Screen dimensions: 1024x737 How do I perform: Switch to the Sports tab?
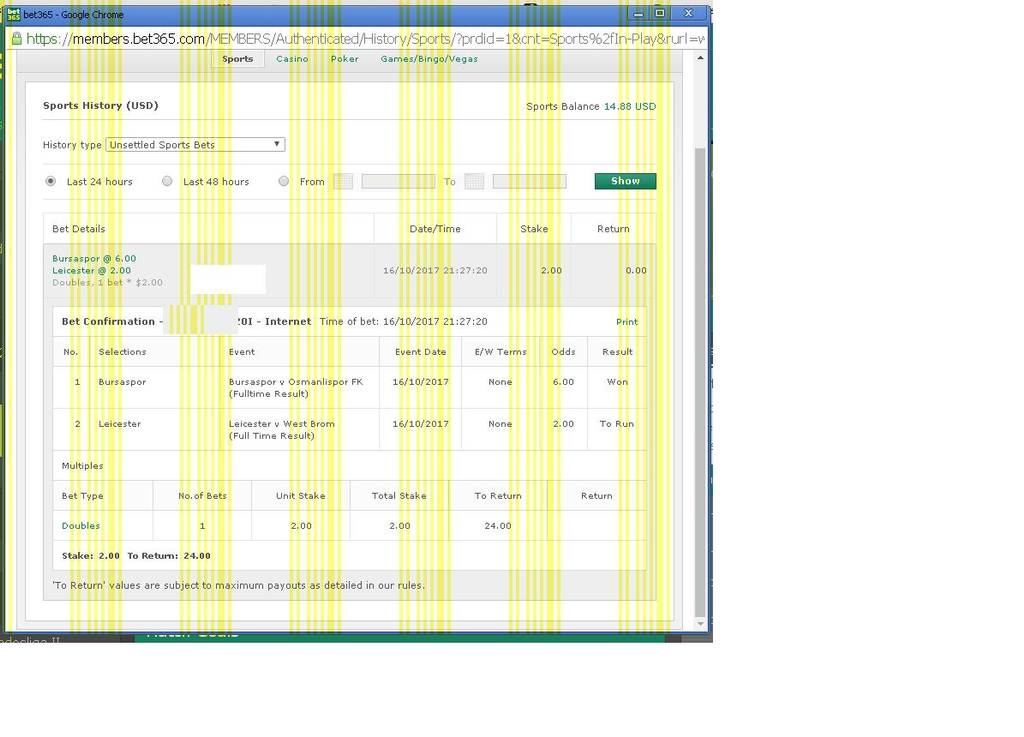[238, 59]
